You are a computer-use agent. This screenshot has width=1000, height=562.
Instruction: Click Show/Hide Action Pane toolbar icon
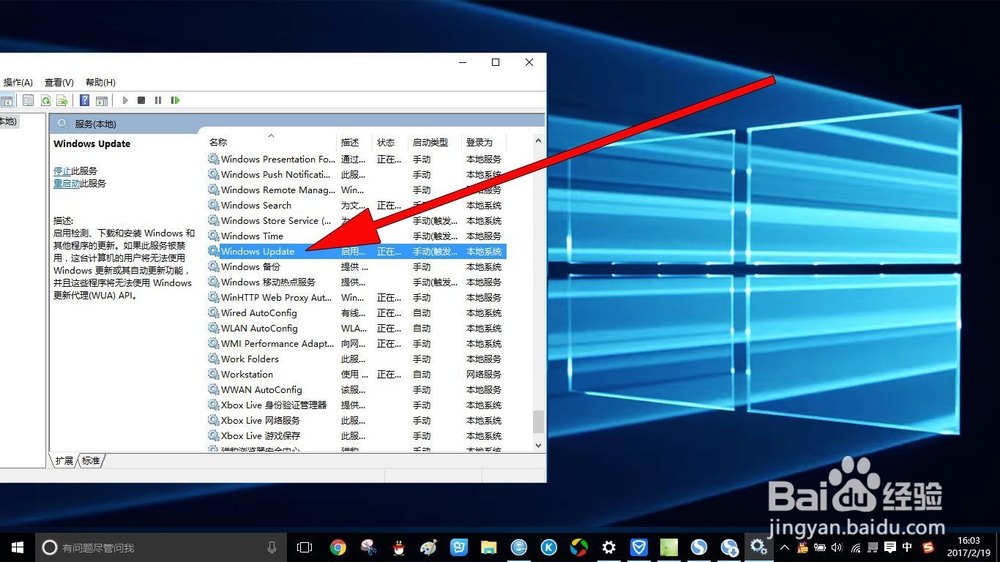pyautogui.click(x=101, y=100)
